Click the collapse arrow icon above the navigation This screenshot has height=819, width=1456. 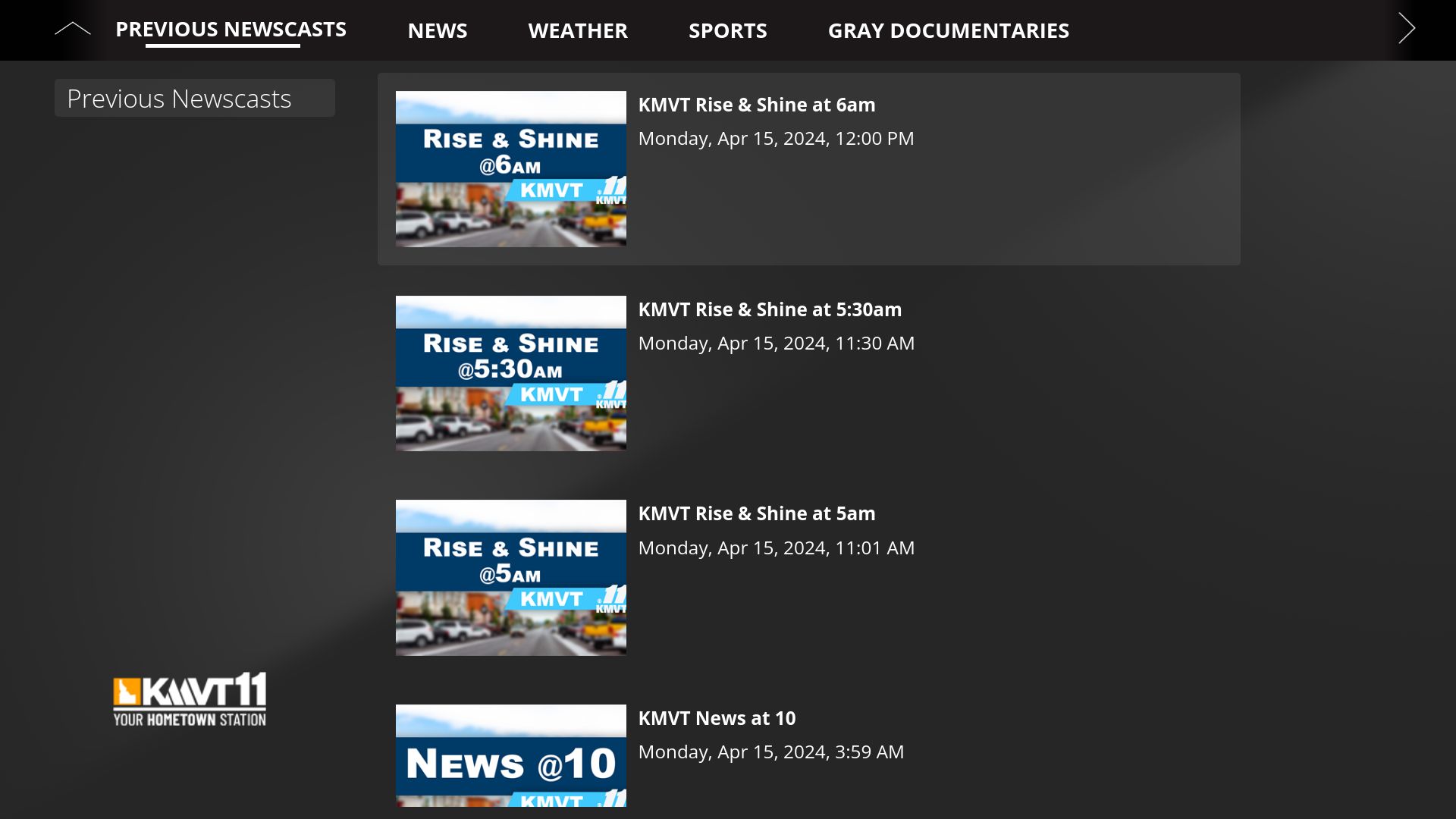coord(72,28)
